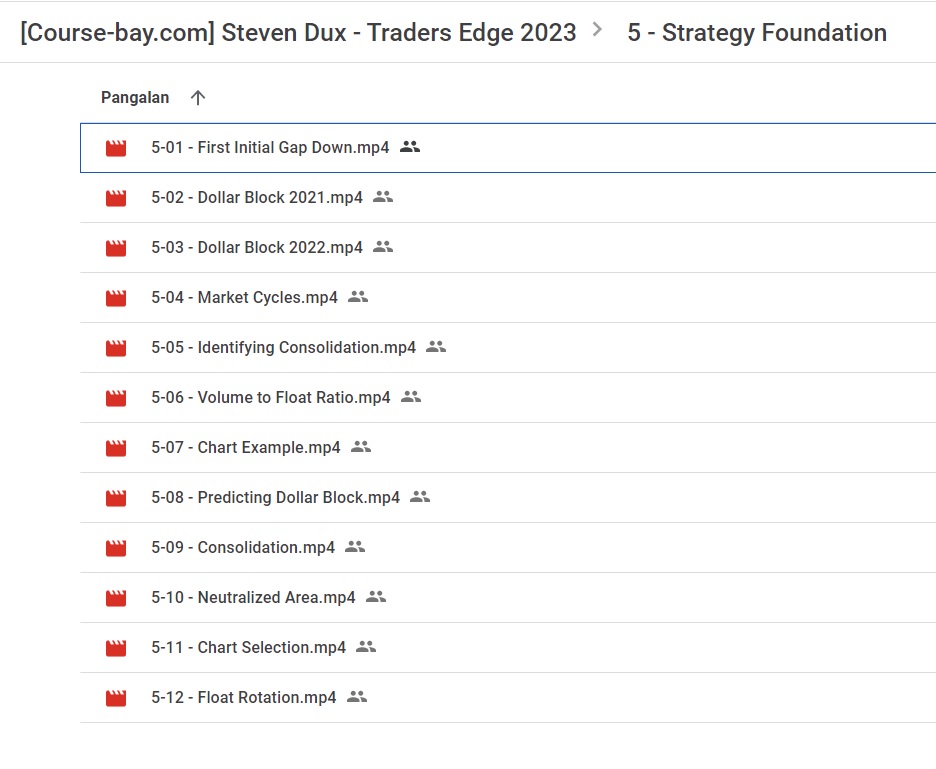Select file 5-08 - Predicting Dollar Block.mp4

pyautogui.click(x=508, y=498)
